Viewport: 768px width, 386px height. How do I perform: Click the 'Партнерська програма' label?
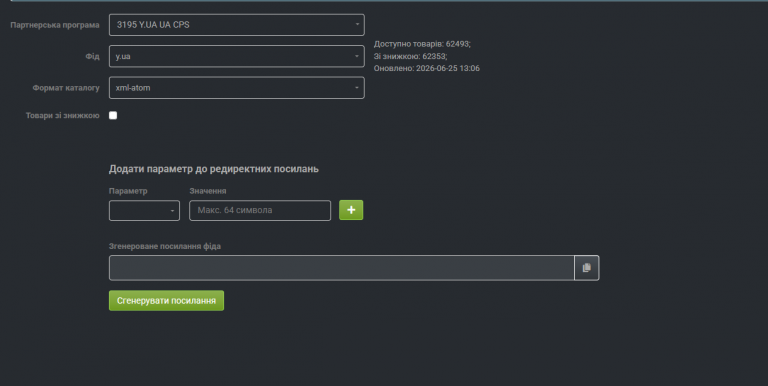tap(55, 25)
